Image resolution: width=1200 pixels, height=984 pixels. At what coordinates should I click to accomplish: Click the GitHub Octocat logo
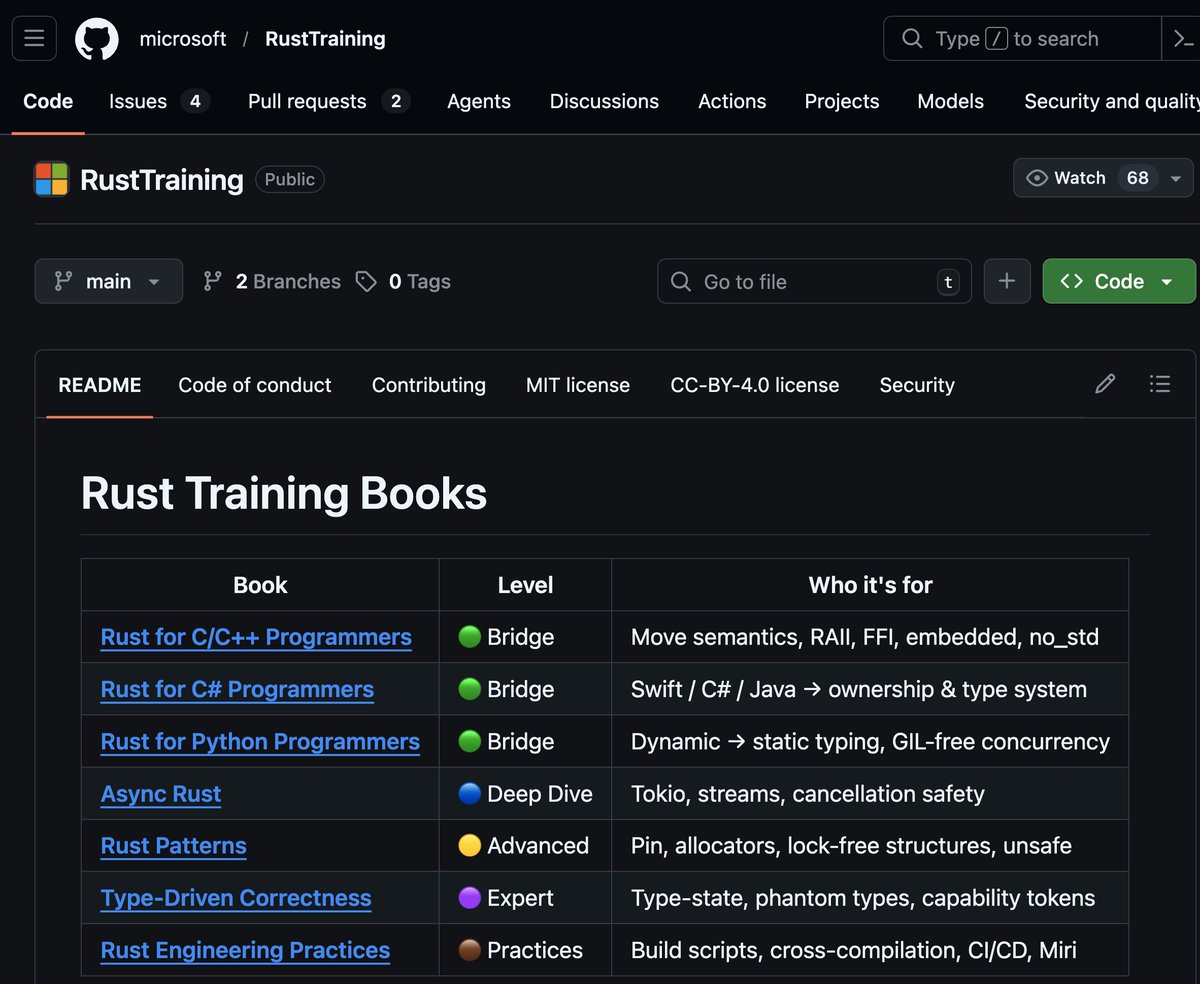(97, 39)
